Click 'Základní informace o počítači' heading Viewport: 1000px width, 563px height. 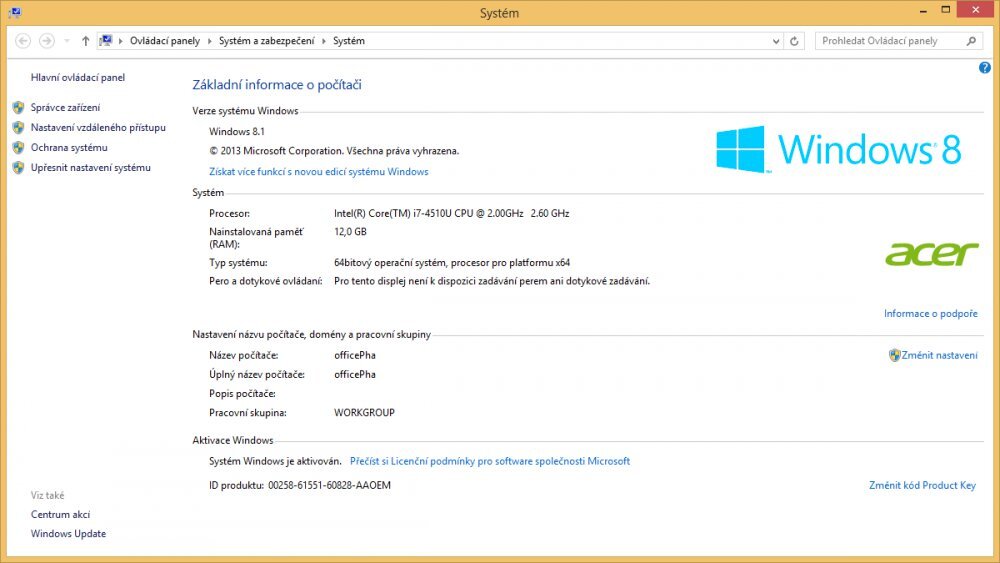[x=277, y=85]
